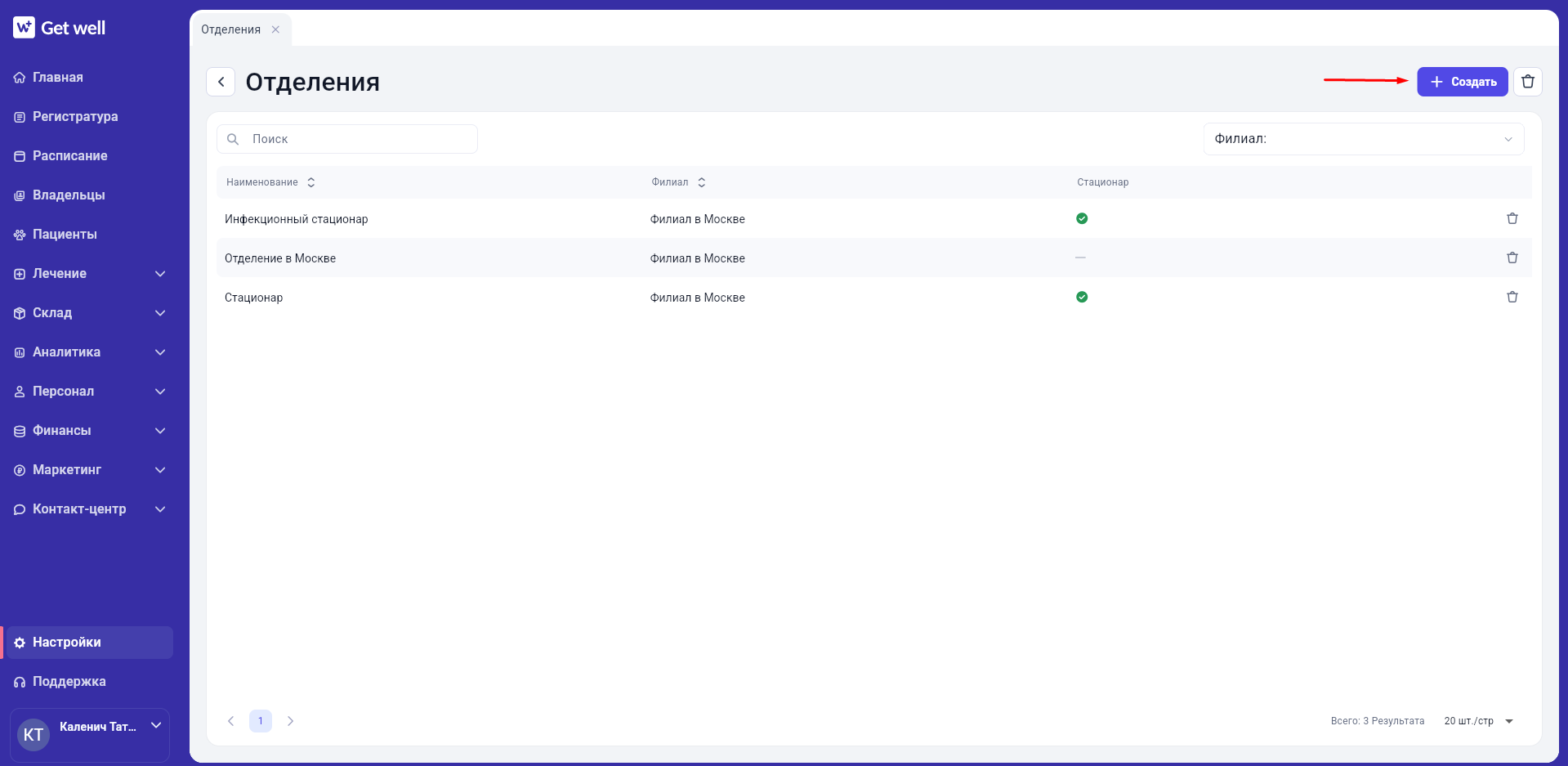Click green stationary check for Стационар row
This screenshot has width=1568, height=766.
[1082, 297]
